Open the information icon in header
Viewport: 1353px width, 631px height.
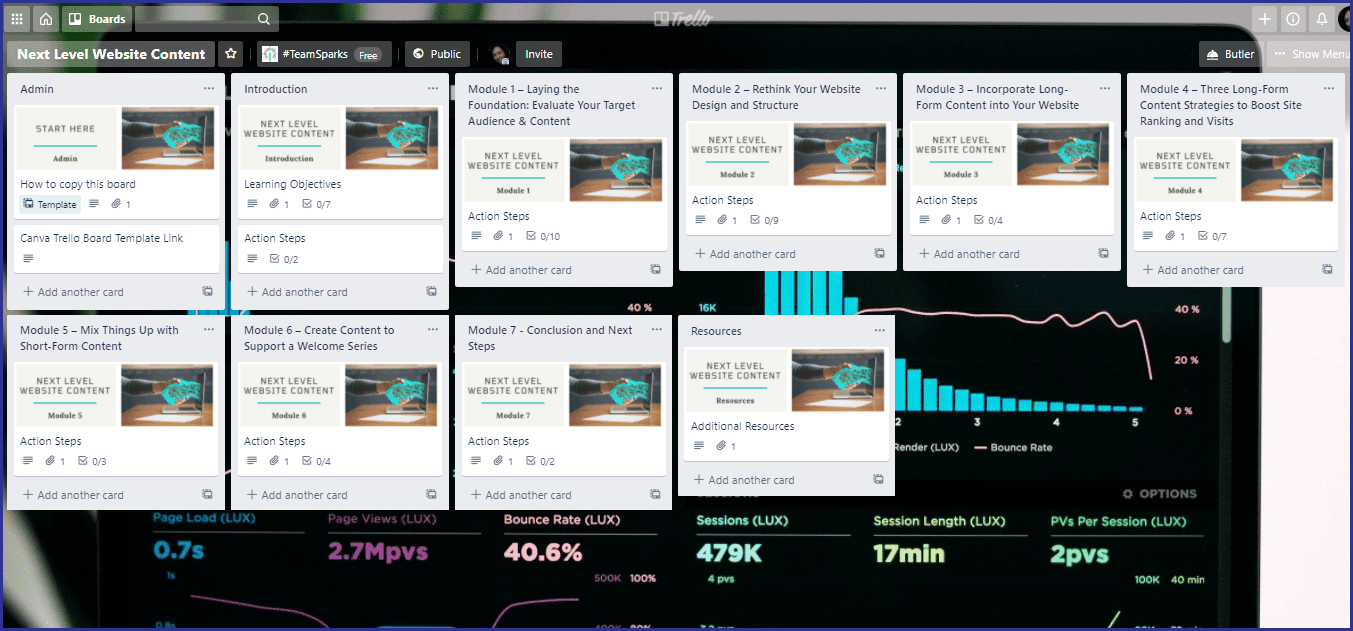pos(1293,18)
